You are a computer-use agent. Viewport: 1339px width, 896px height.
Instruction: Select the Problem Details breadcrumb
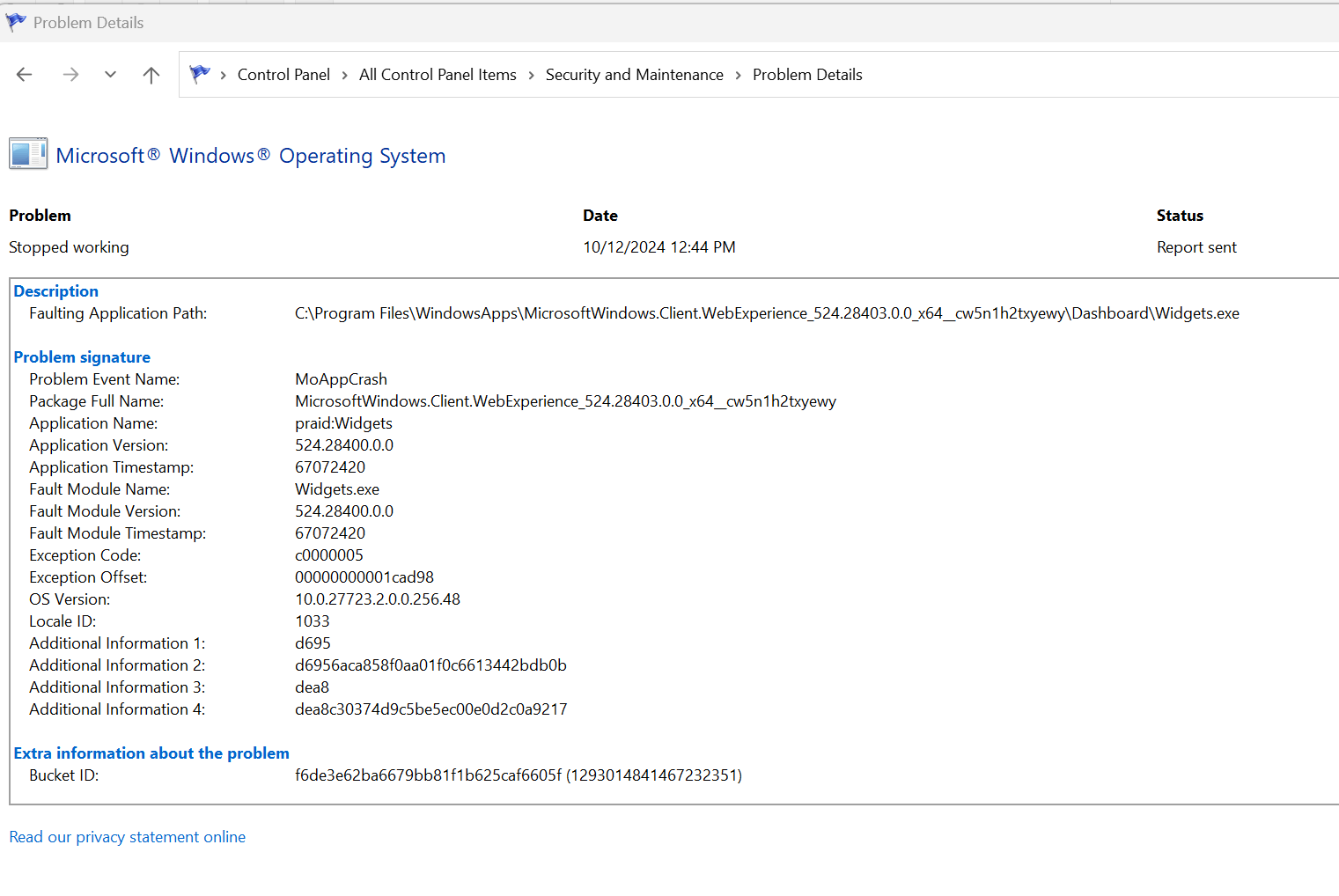[807, 75]
